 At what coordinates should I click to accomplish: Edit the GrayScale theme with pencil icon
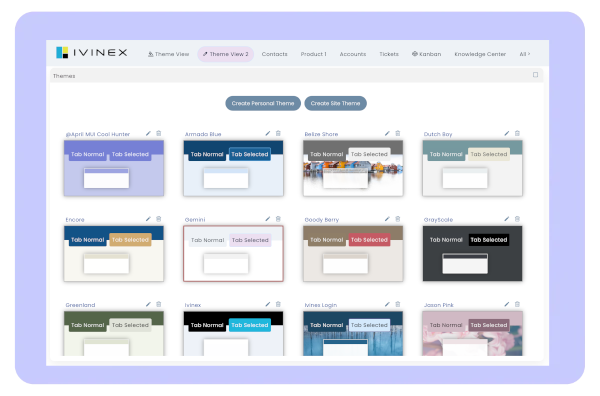[x=507, y=219]
